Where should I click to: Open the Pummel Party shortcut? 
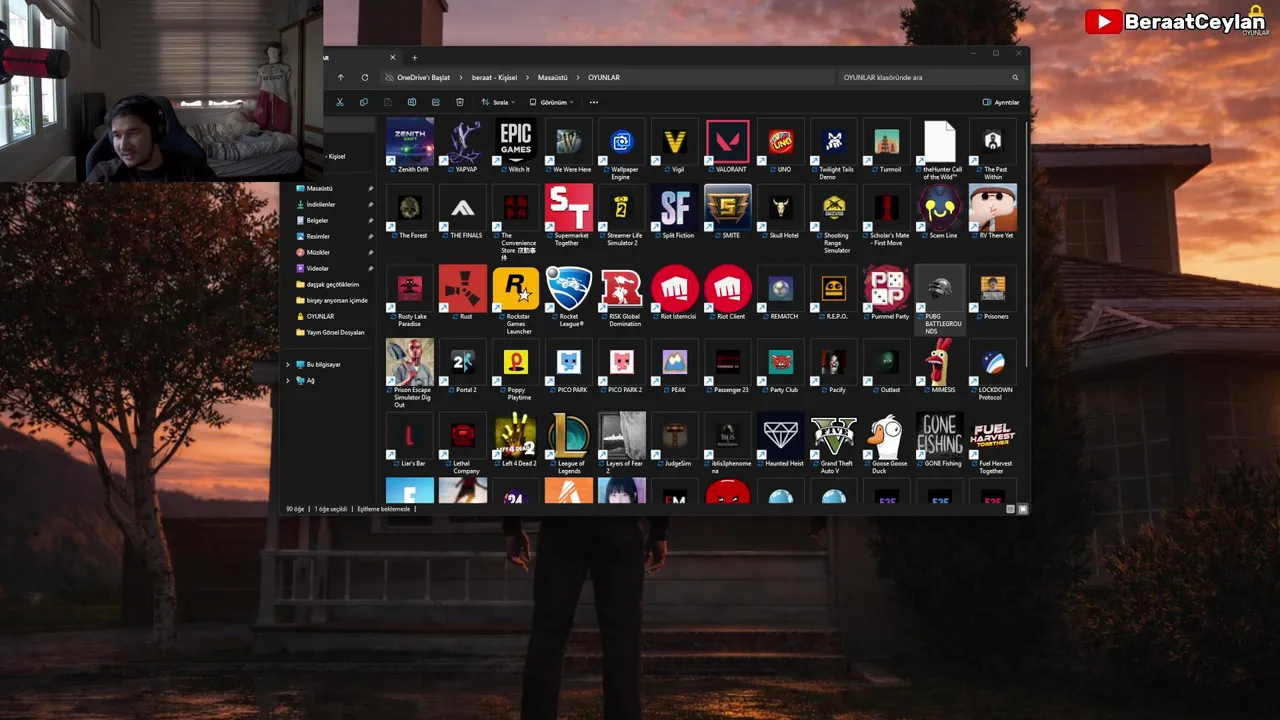(x=887, y=289)
